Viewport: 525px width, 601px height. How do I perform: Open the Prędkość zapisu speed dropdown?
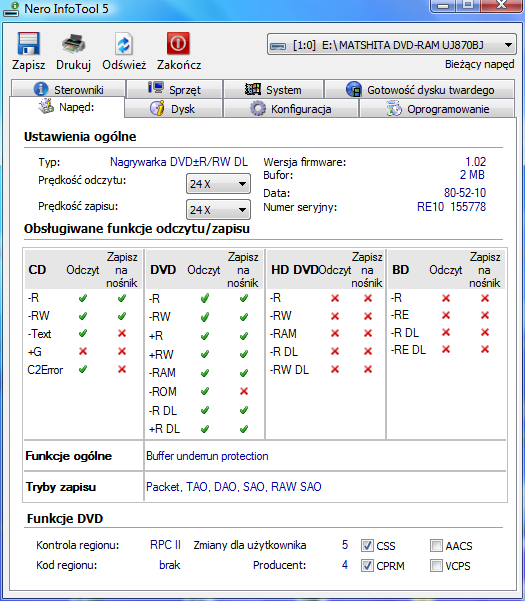tap(218, 210)
